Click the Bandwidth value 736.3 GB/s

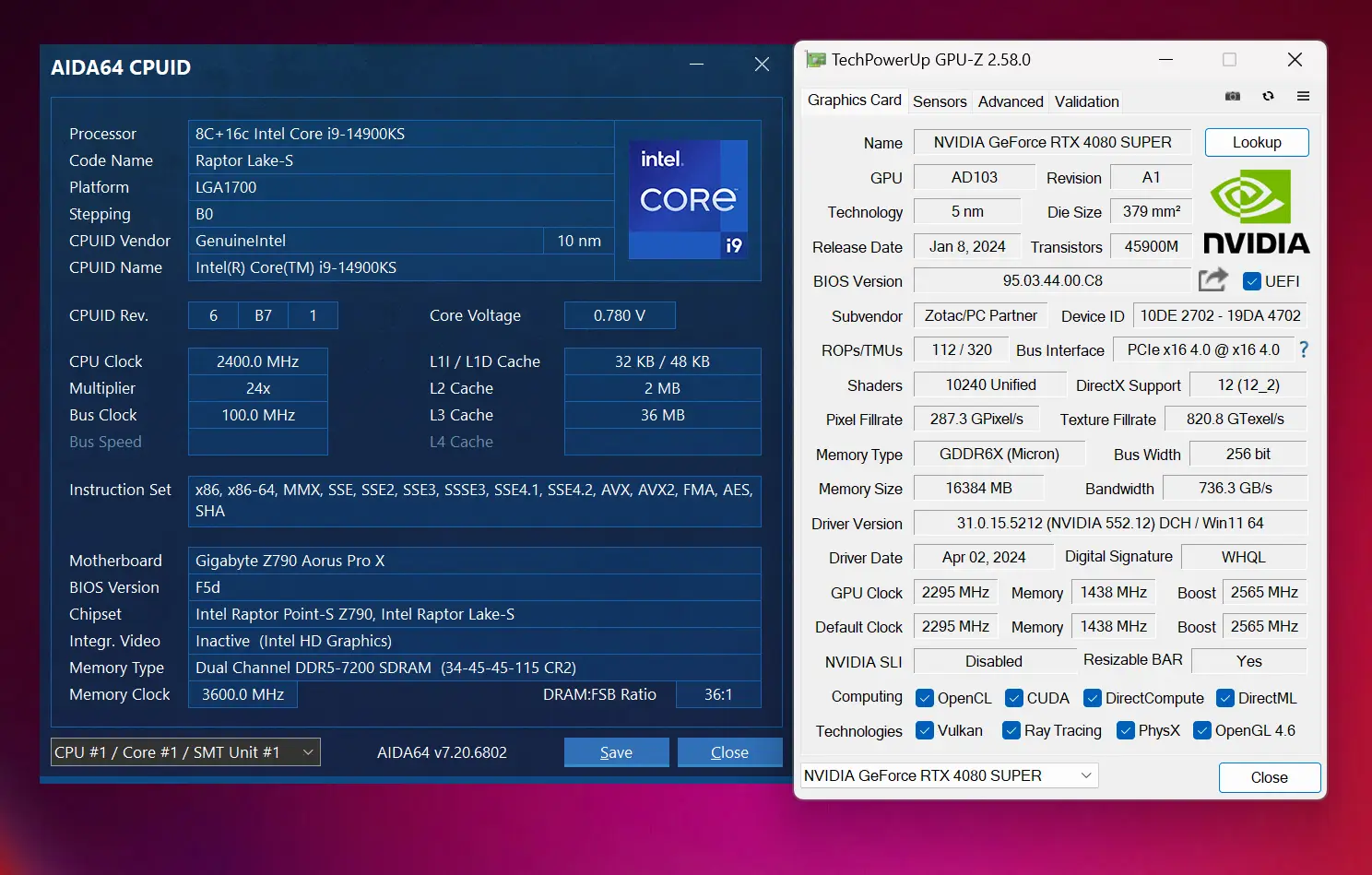coord(1236,488)
